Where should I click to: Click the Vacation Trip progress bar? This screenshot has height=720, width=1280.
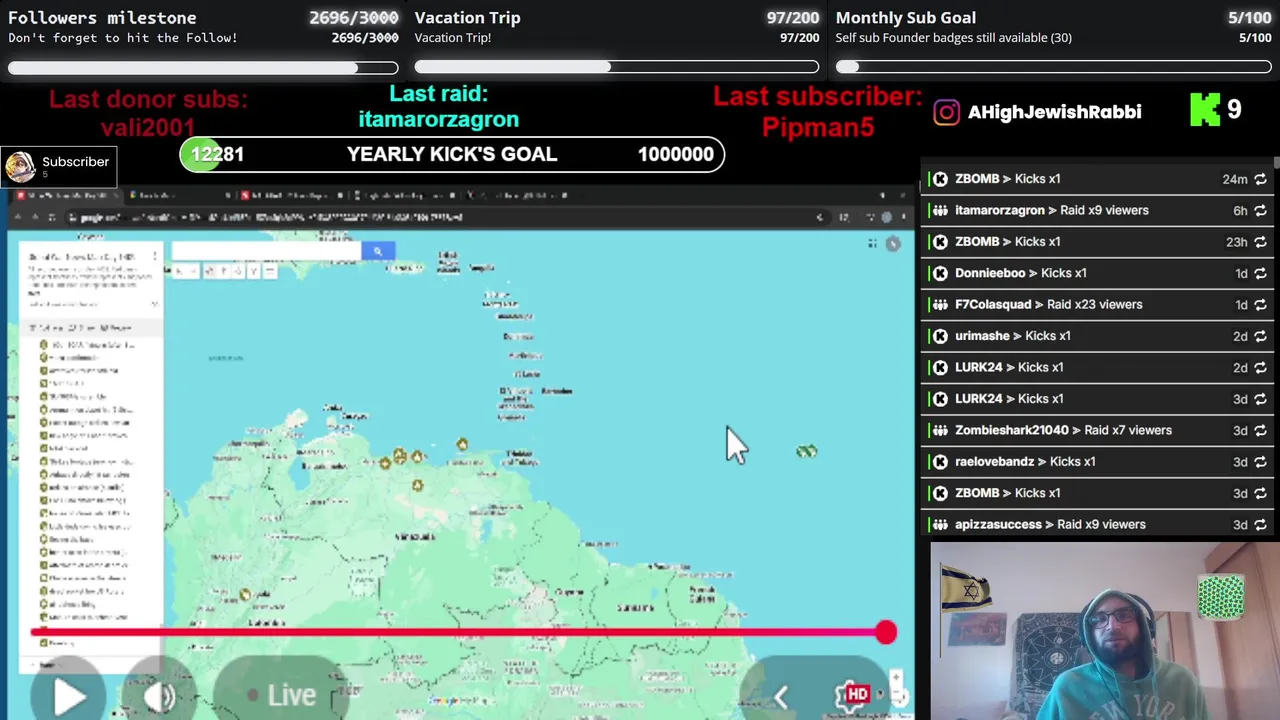pyautogui.click(x=617, y=67)
